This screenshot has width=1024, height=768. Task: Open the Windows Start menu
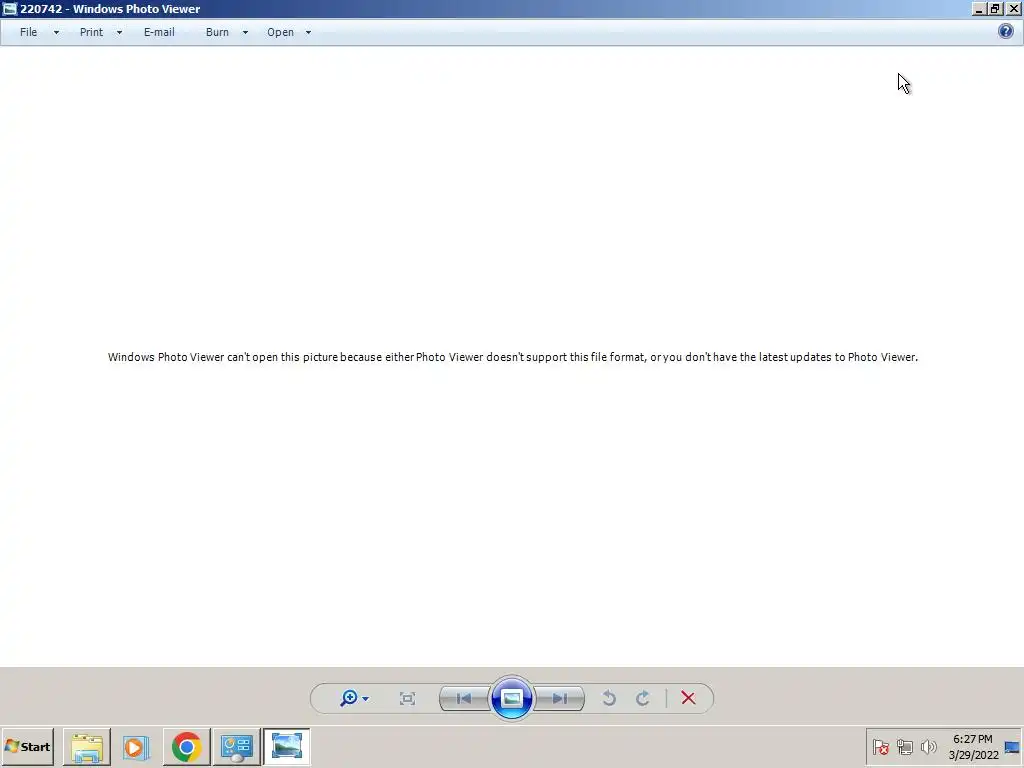point(27,746)
